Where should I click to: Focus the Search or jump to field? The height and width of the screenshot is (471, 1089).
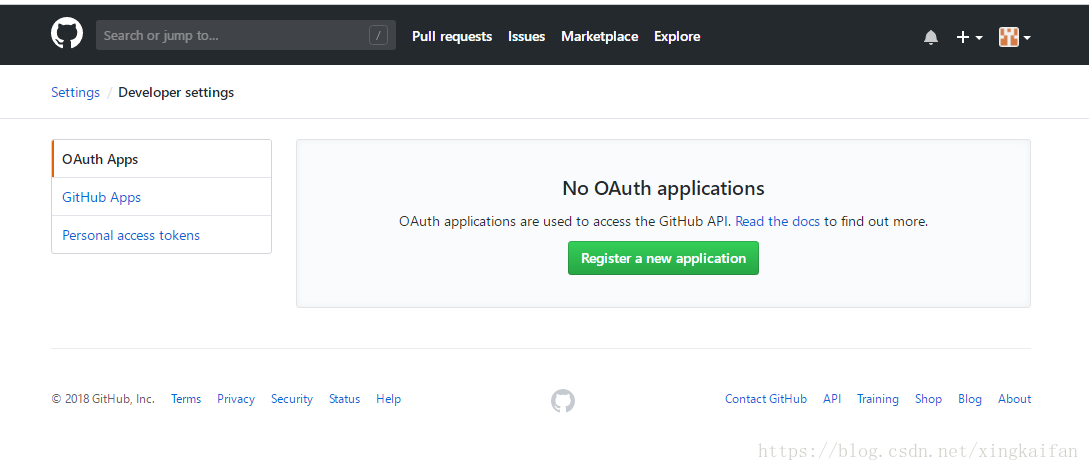pyautogui.click(x=246, y=35)
